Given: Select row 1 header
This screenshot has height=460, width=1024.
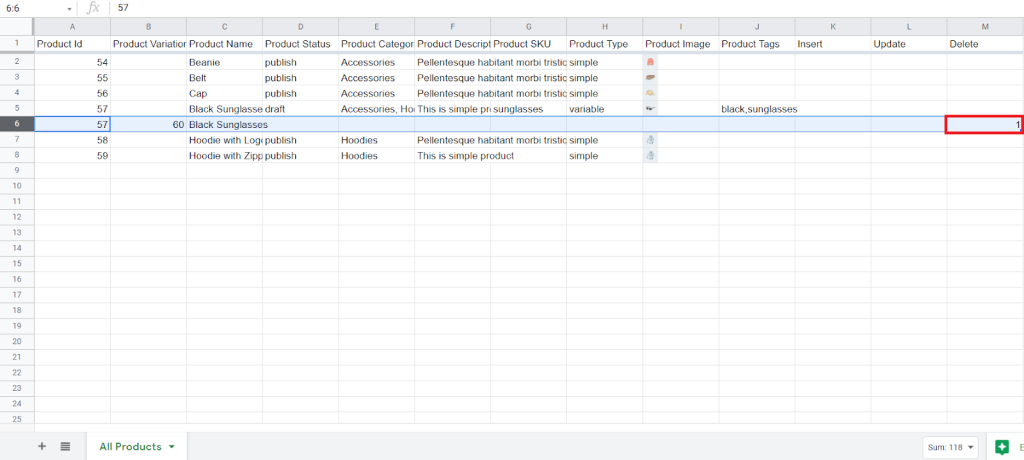Looking at the screenshot, I should [x=16, y=44].
